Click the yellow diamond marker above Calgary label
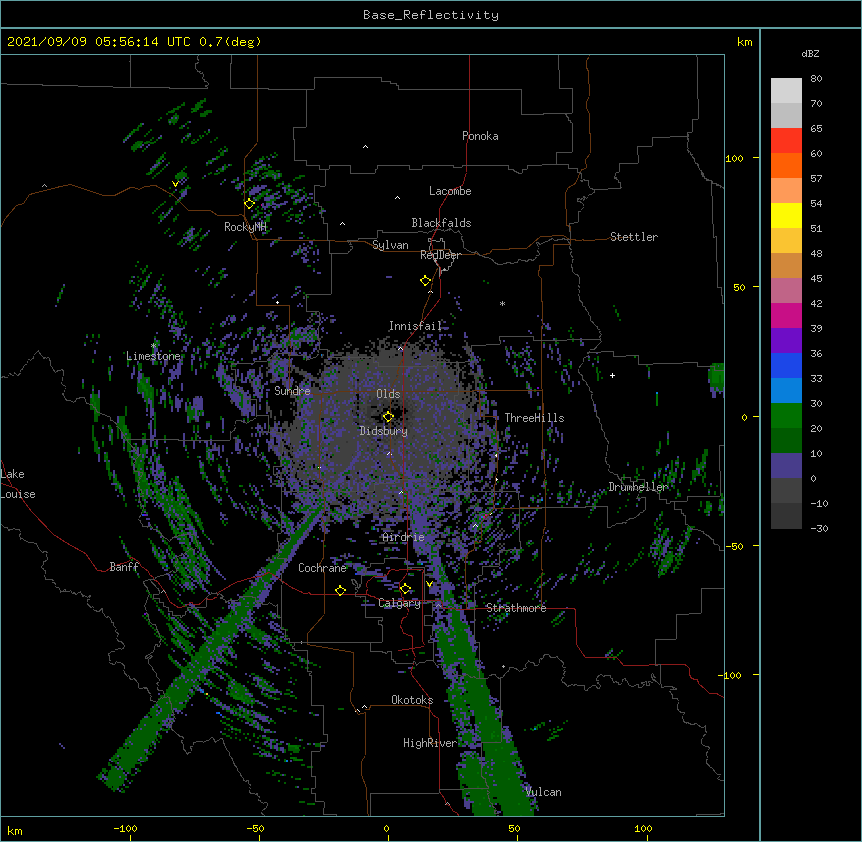This screenshot has width=862, height=842. tap(405, 589)
